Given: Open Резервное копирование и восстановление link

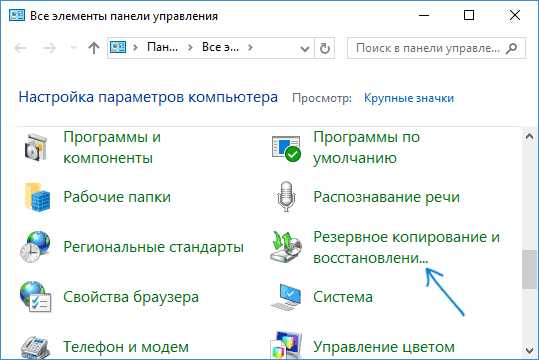Looking at the screenshot, I should (x=406, y=247).
